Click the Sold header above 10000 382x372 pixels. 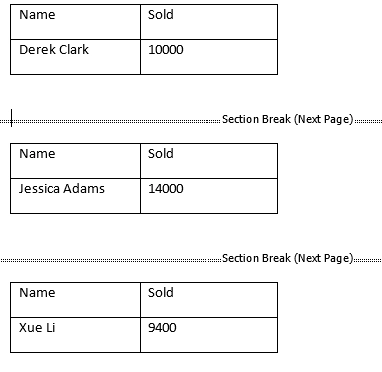pyautogui.click(x=209, y=22)
